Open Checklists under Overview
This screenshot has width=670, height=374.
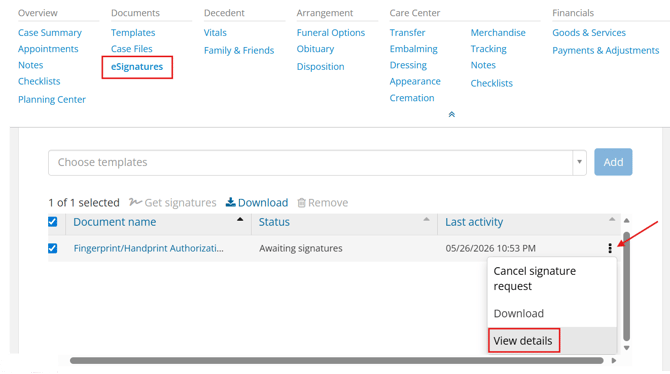click(x=39, y=81)
